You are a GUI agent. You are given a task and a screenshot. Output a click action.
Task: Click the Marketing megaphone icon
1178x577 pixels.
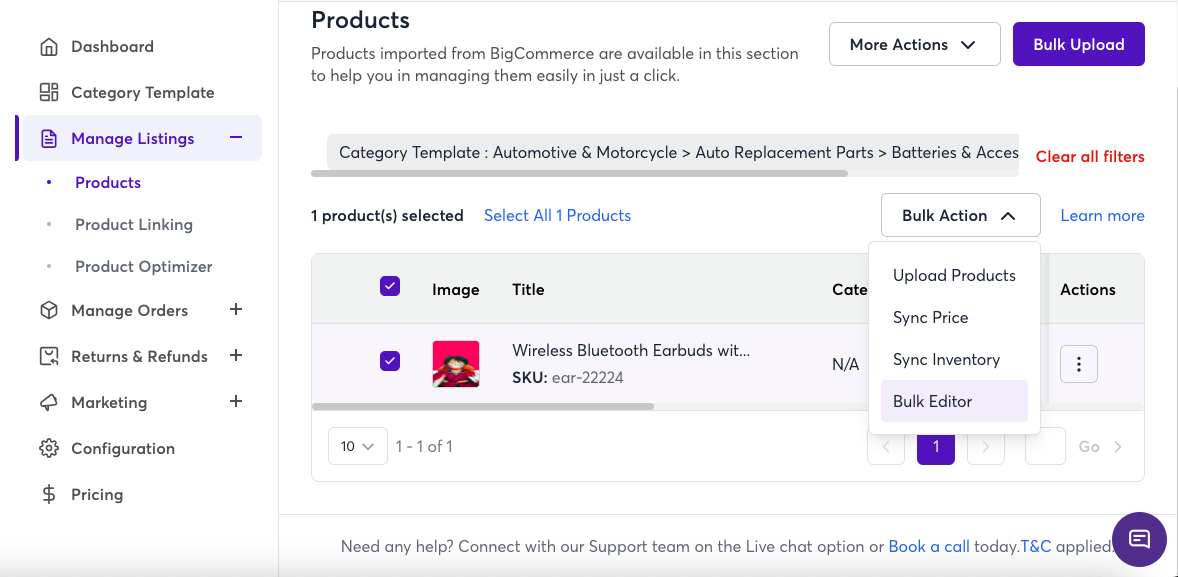[x=48, y=403]
